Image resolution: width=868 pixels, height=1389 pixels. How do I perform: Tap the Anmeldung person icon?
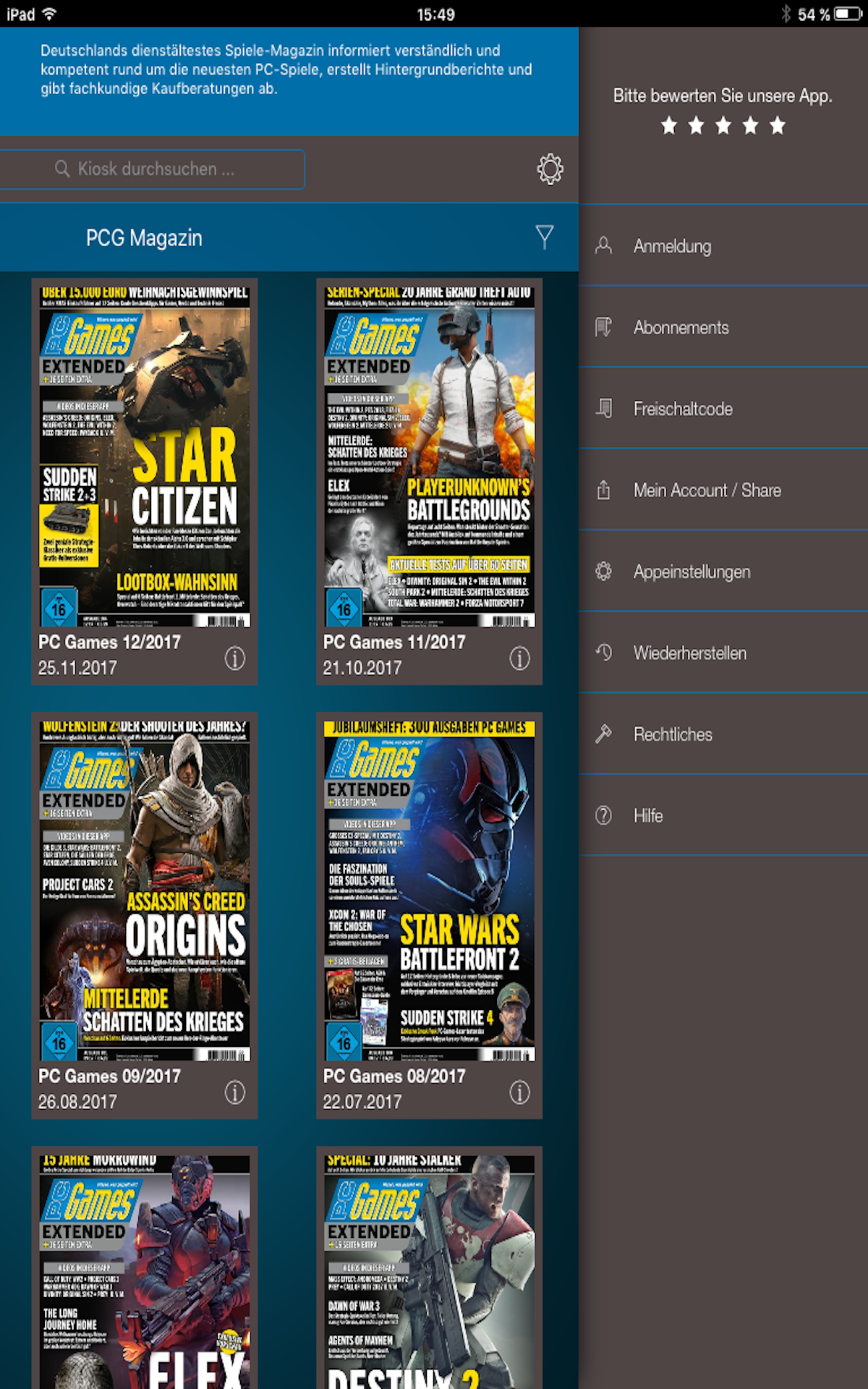click(603, 246)
